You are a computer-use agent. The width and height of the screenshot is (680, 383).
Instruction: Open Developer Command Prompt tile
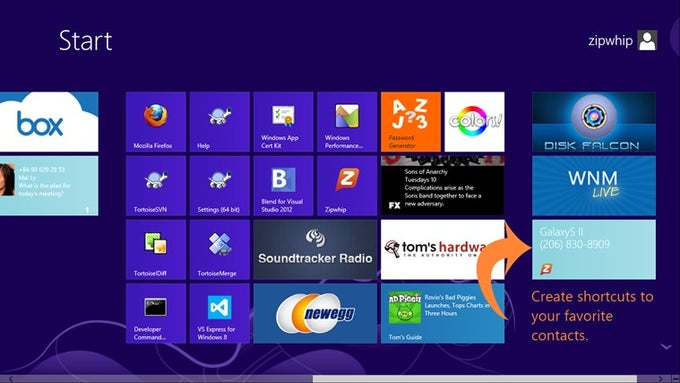[156, 313]
